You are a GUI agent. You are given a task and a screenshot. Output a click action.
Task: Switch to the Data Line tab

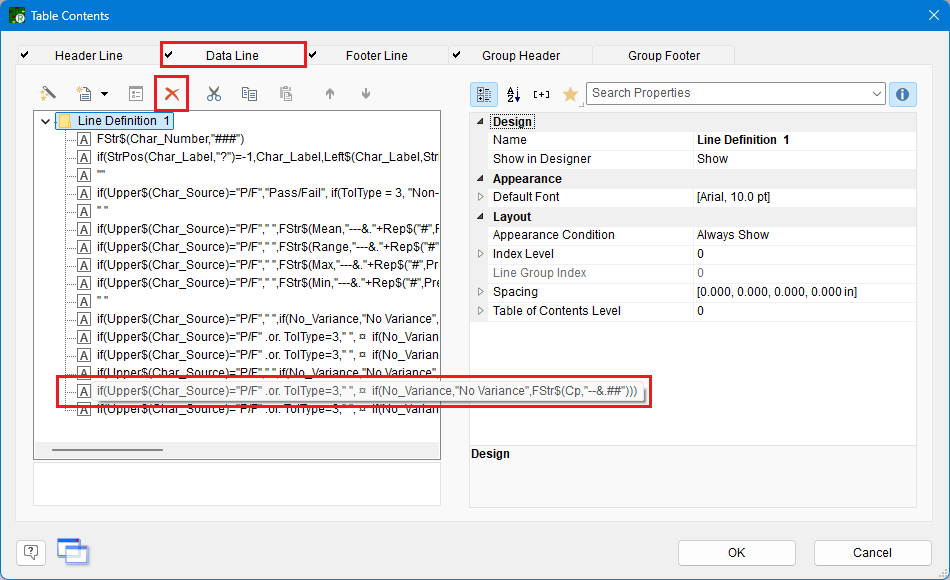[x=232, y=55]
